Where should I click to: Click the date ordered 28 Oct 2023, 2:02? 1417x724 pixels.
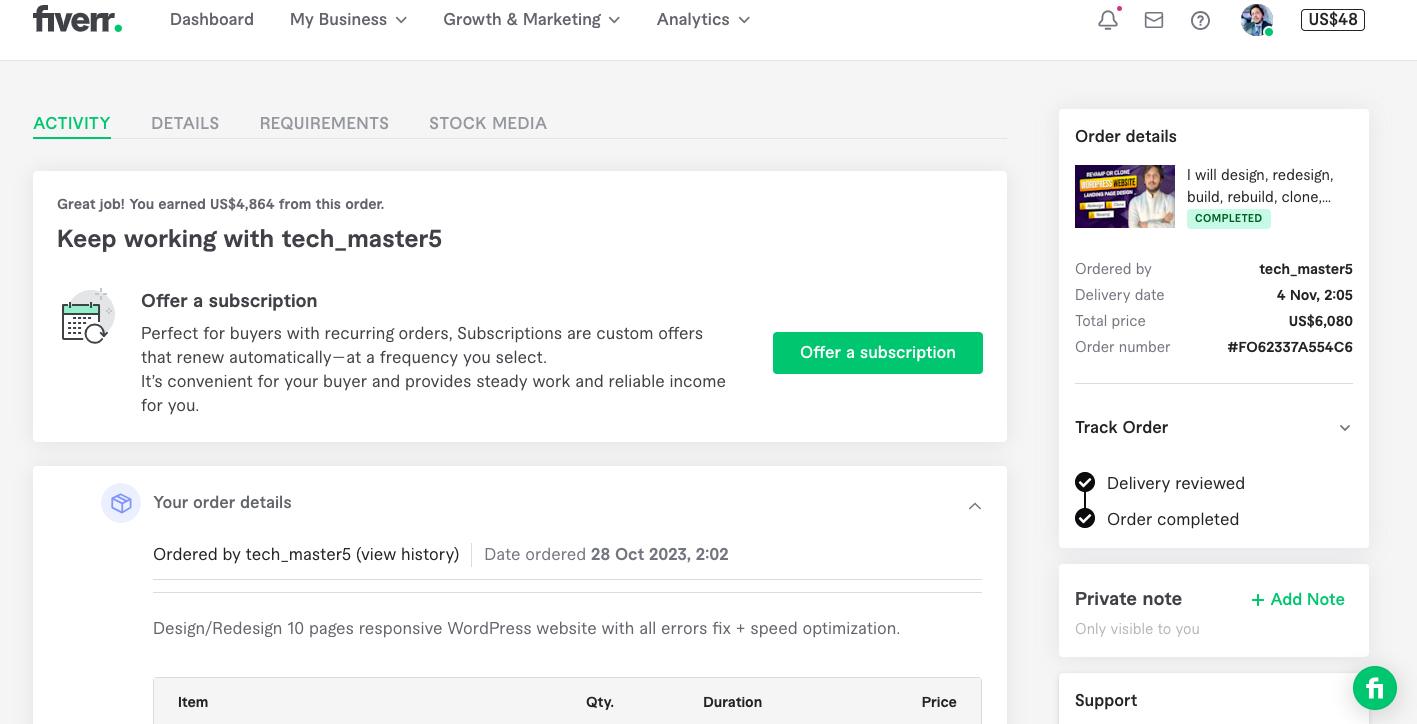coord(660,554)
